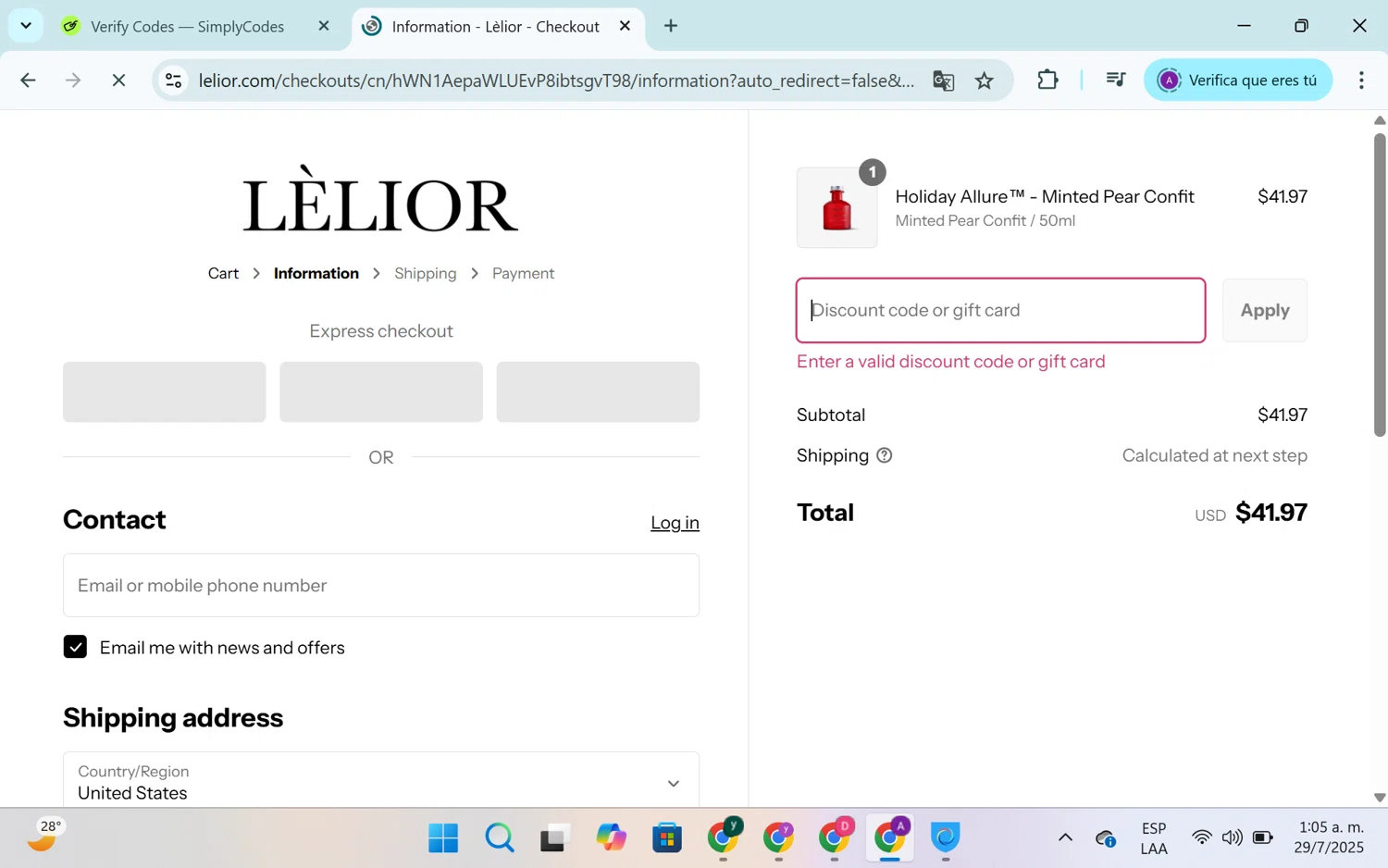1388x868 pixels.
Task: Click the page vertical scrollbar thumb
Action: (x=1380, y=284)
